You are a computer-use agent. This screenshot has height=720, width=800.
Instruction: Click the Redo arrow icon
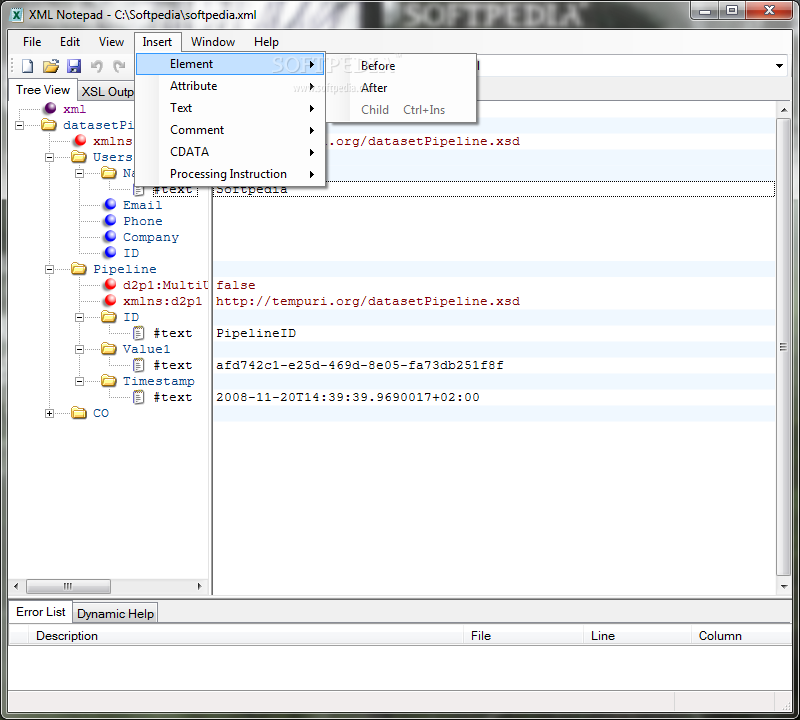(119, 66)
